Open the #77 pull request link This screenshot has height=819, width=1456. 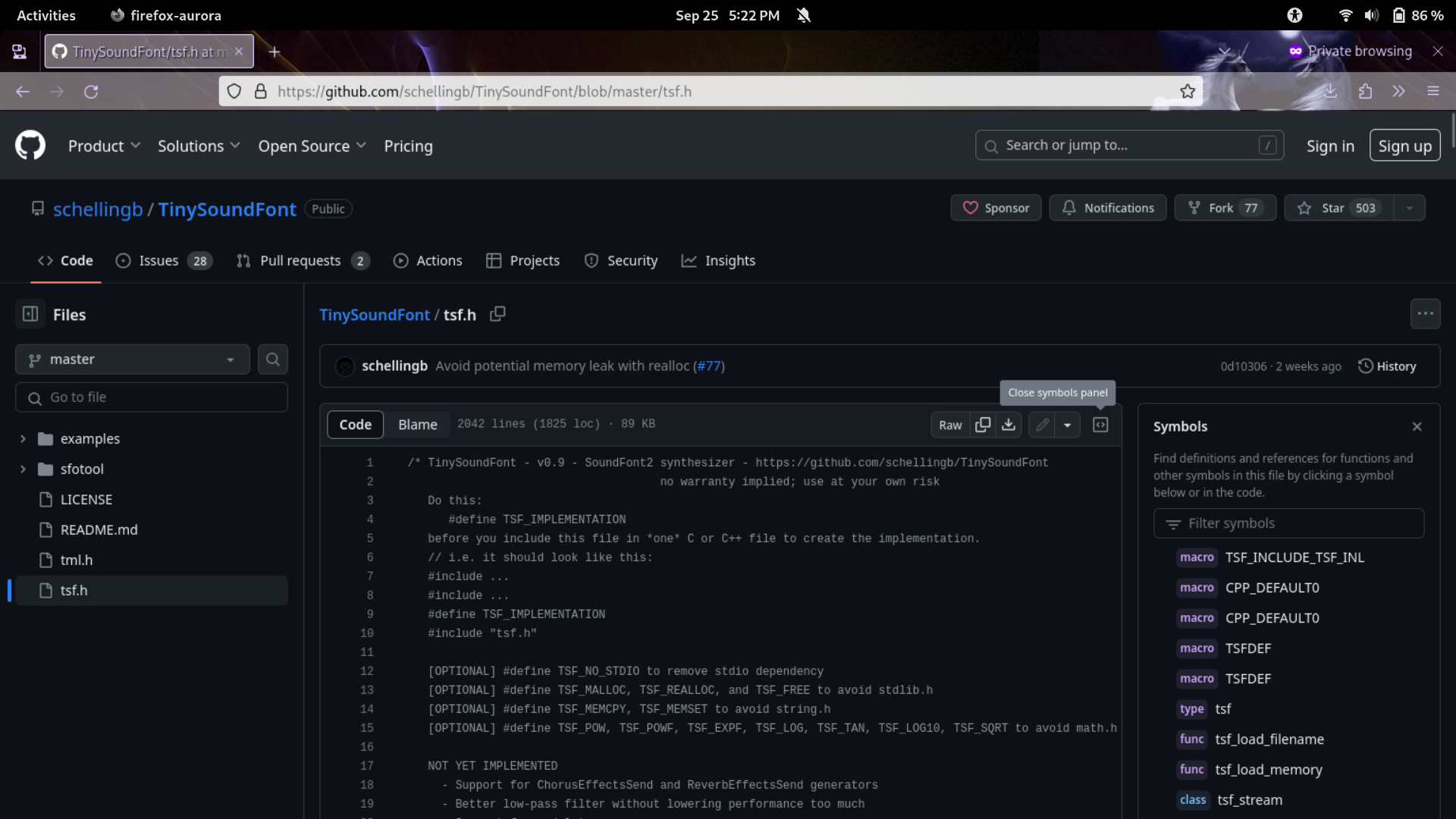pos(709,366)
